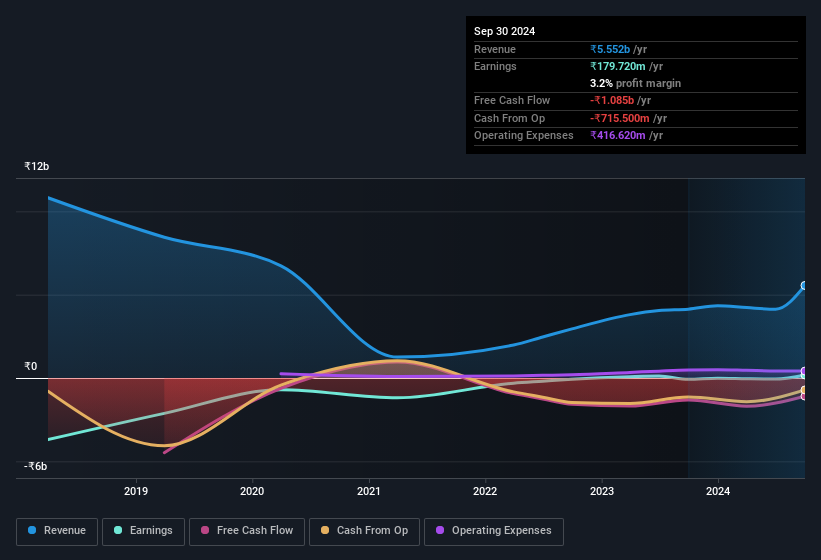Click the Cash From Op label in tooltip

pos(509,118)
